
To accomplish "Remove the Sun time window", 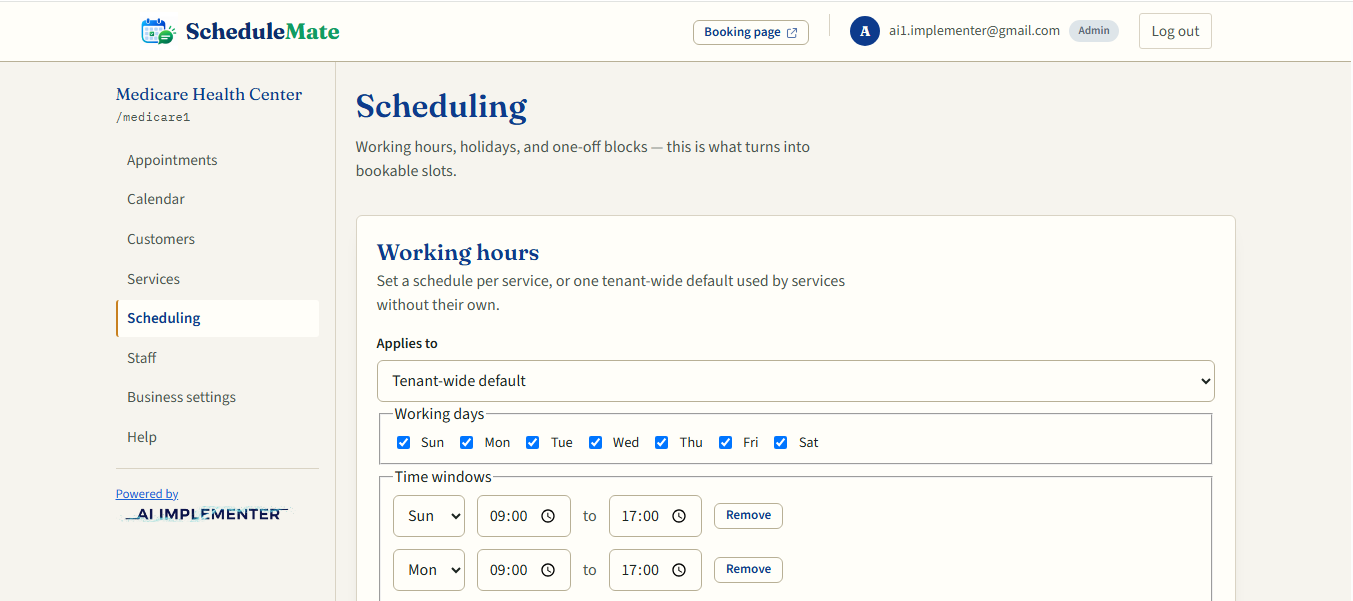I will [748, 515].
